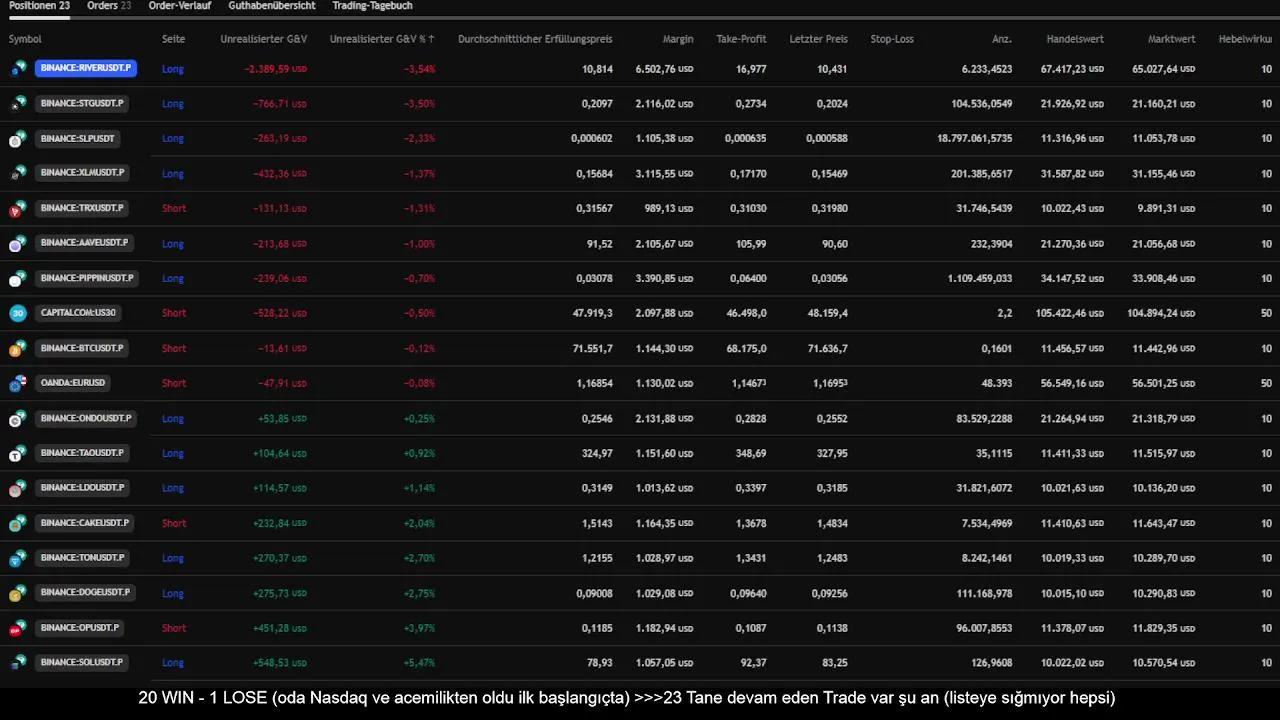Sort by the Seite column header

click(173, 39)
